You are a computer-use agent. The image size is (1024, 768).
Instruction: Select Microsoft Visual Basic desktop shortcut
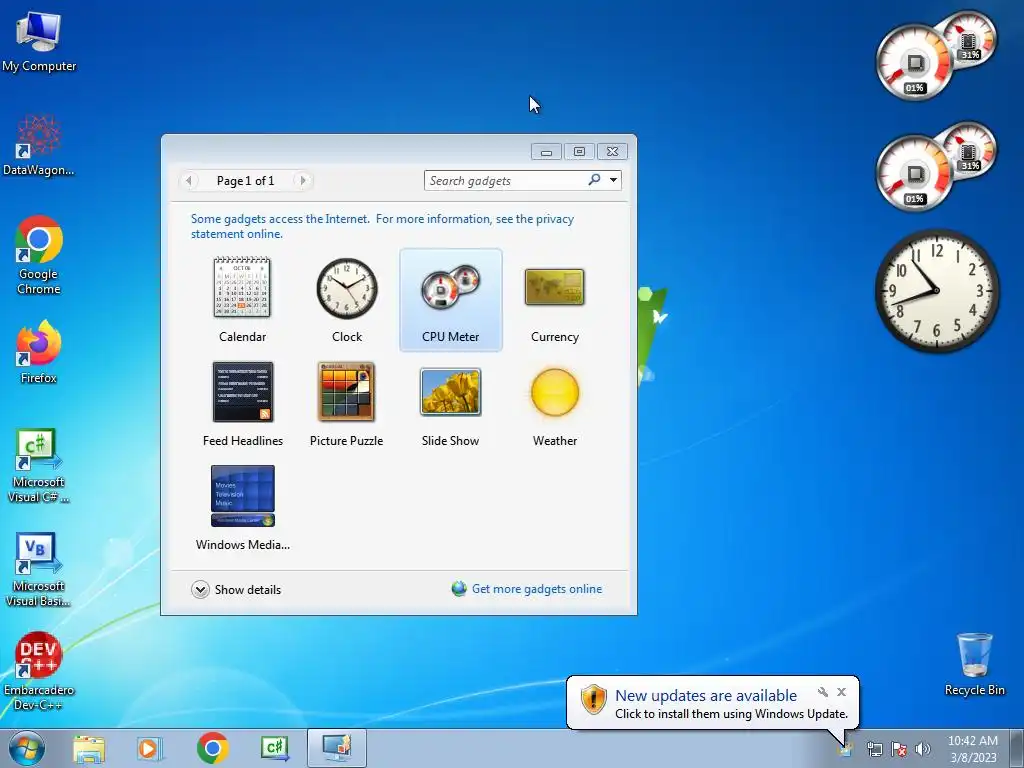[39, 570]
